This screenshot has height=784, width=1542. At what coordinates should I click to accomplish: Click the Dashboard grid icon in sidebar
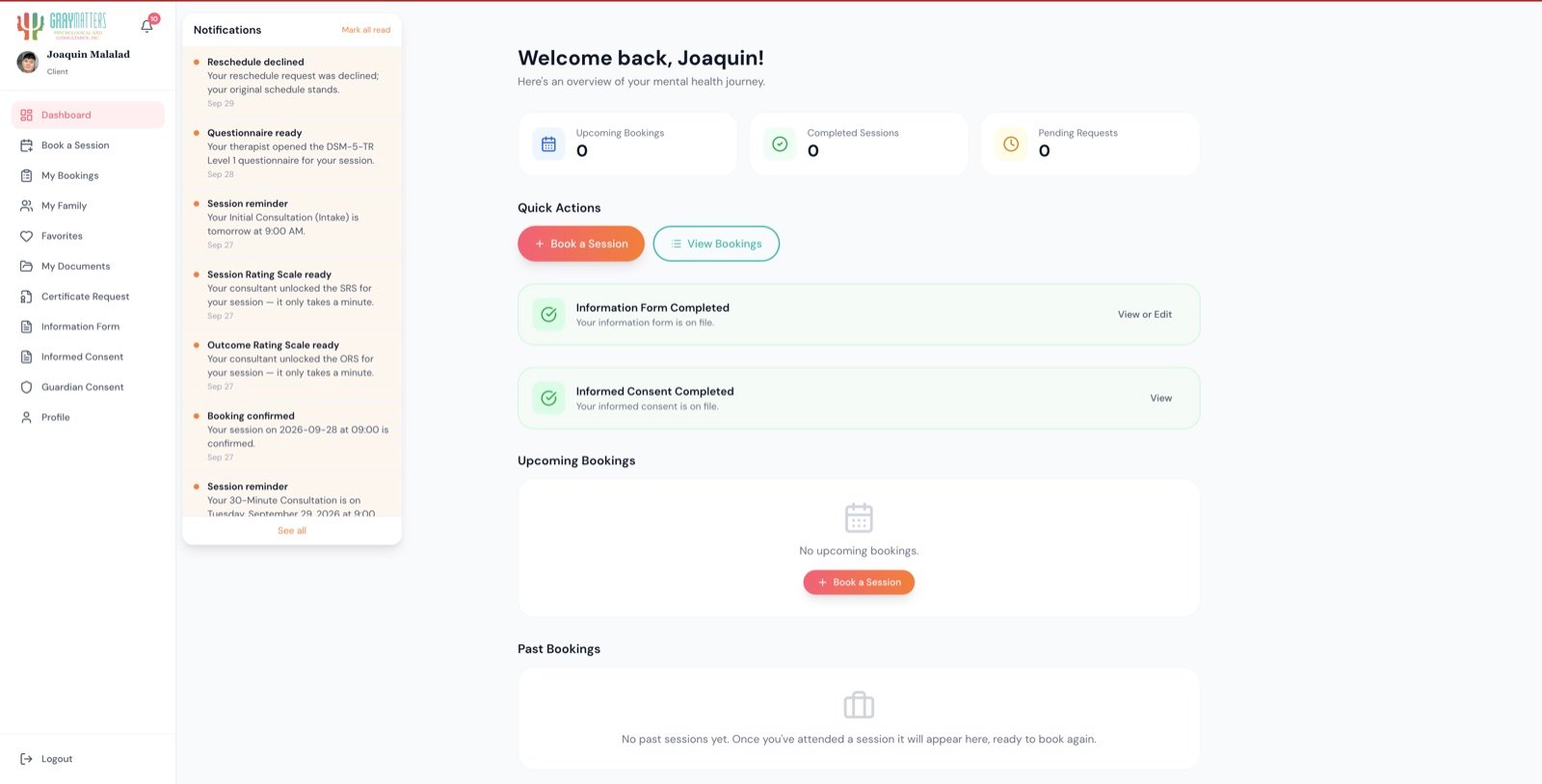tap(26, 115)
